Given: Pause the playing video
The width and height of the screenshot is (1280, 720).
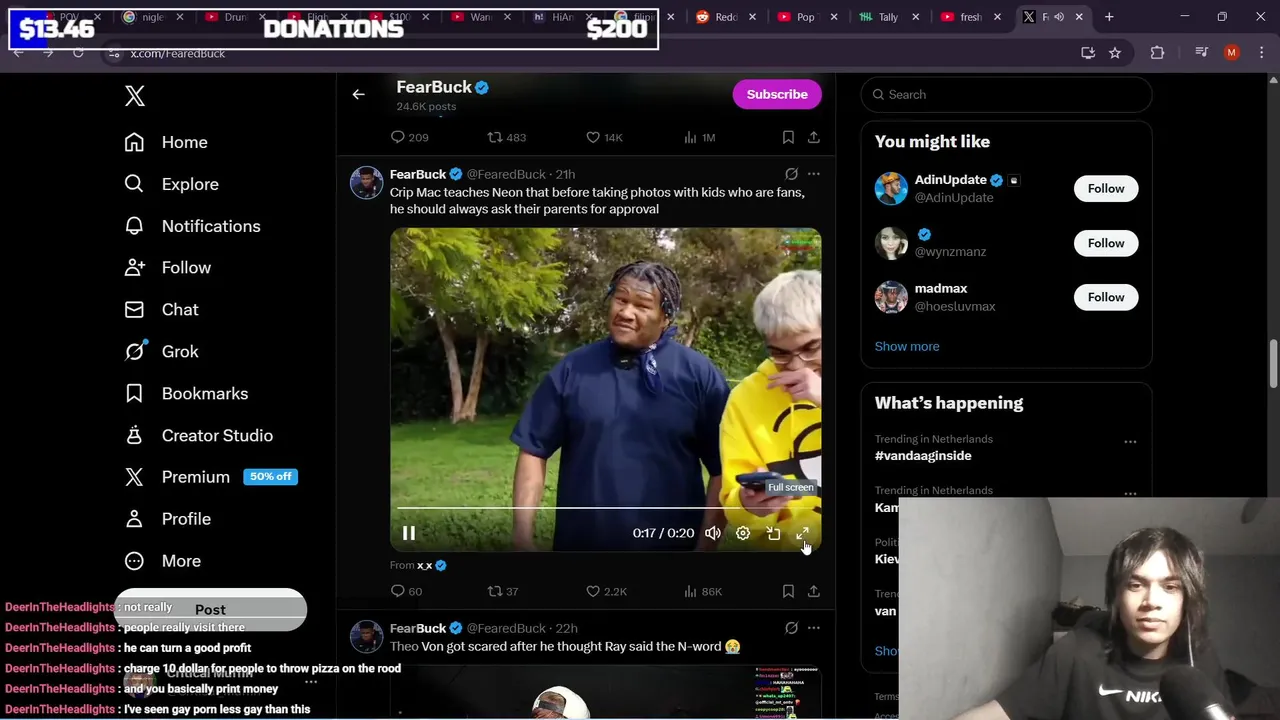Looking at the screenshot, I should click(x=409, y=533).
